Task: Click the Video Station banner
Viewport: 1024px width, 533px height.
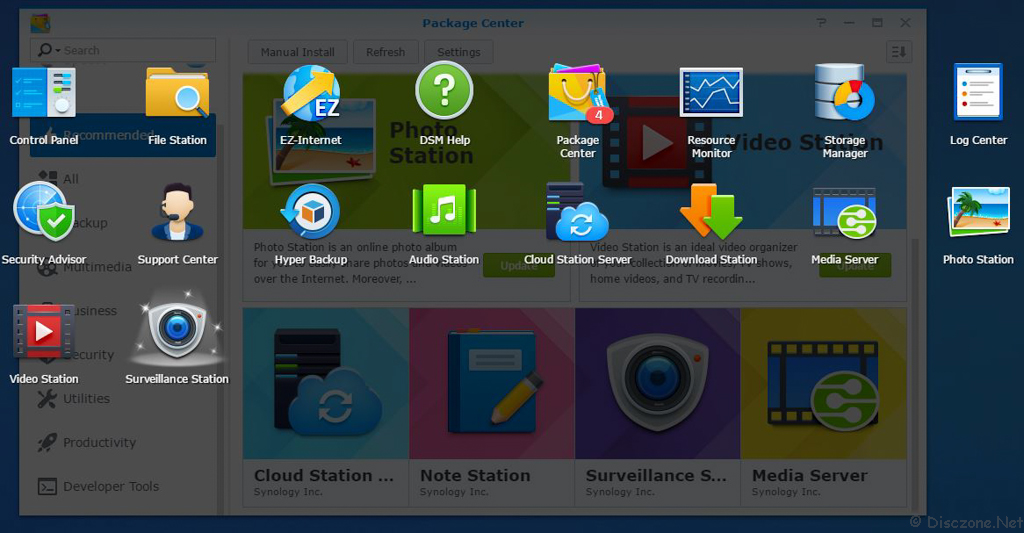Action: click(743, 151)
